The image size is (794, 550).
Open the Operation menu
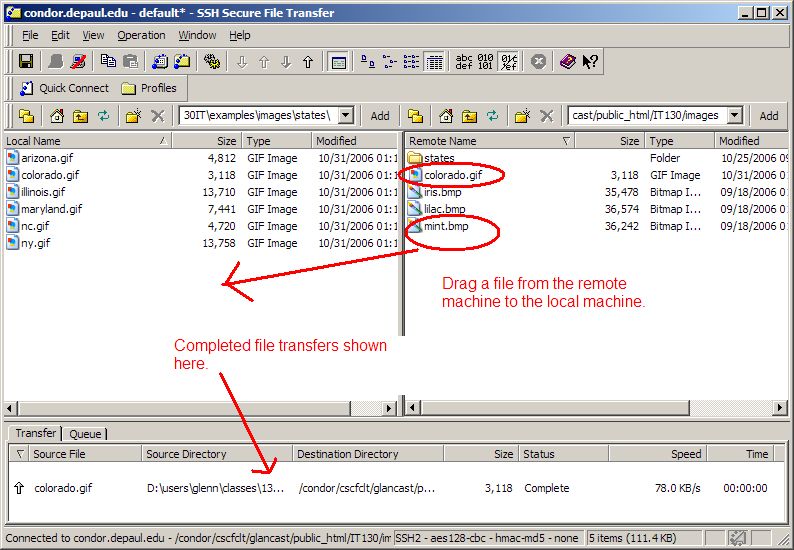[x=141, y=35]
